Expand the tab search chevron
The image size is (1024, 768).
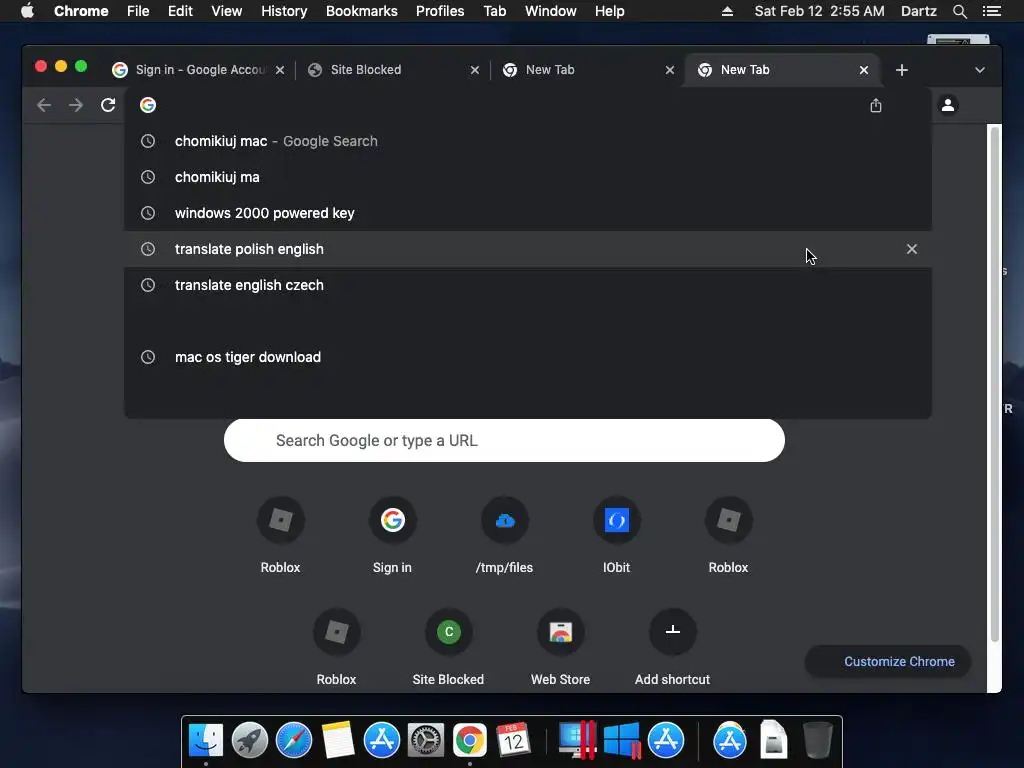[980, 70]
